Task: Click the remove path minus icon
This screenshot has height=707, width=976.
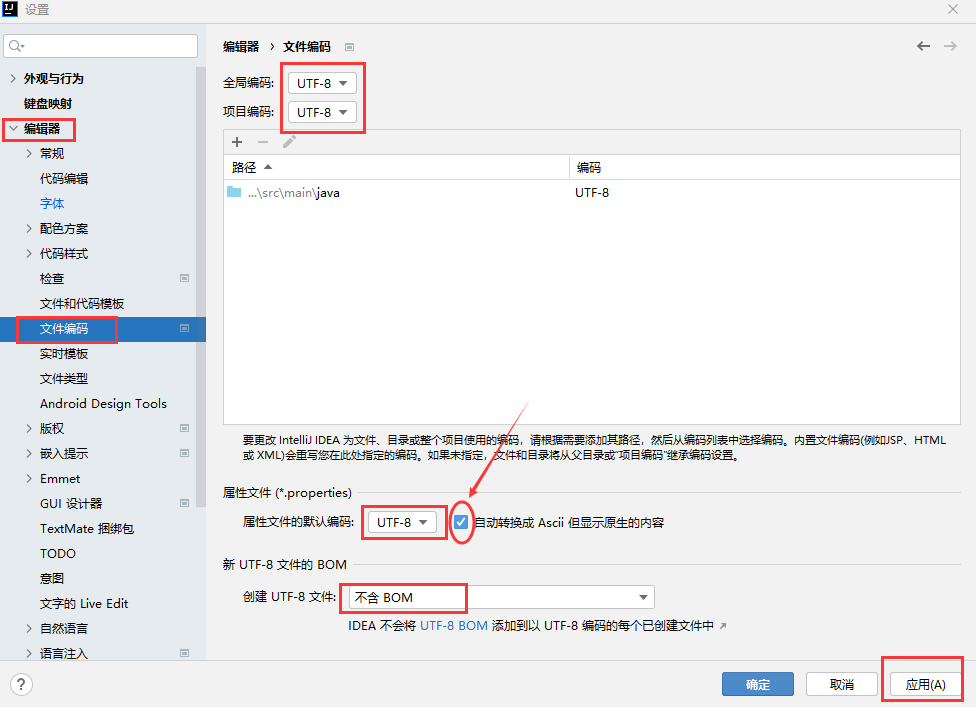Action: 263,142
